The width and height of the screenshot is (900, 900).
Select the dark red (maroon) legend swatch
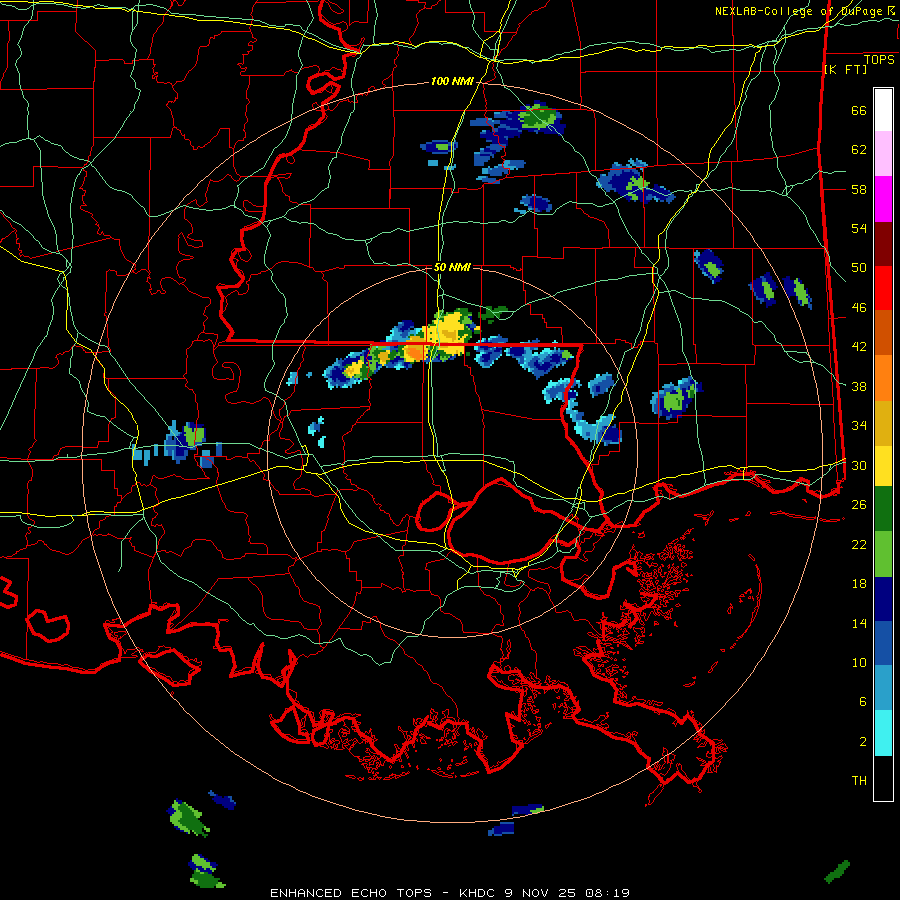[x=883, y=243]
